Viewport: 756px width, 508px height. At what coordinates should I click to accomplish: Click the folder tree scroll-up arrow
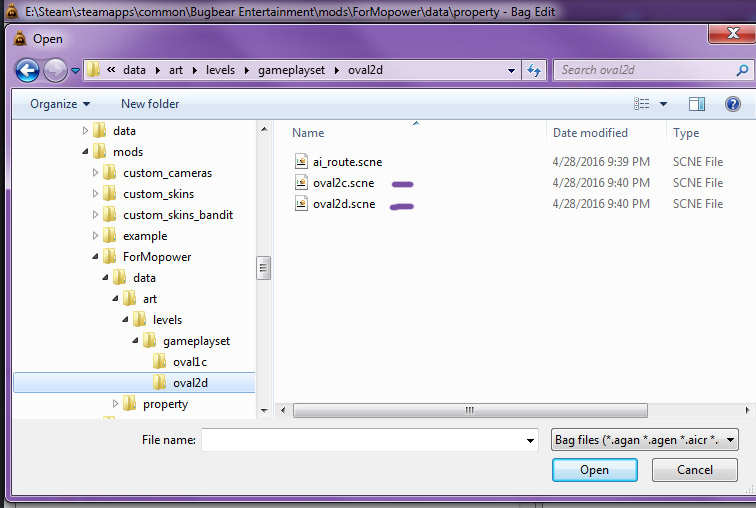coord(264,129)
